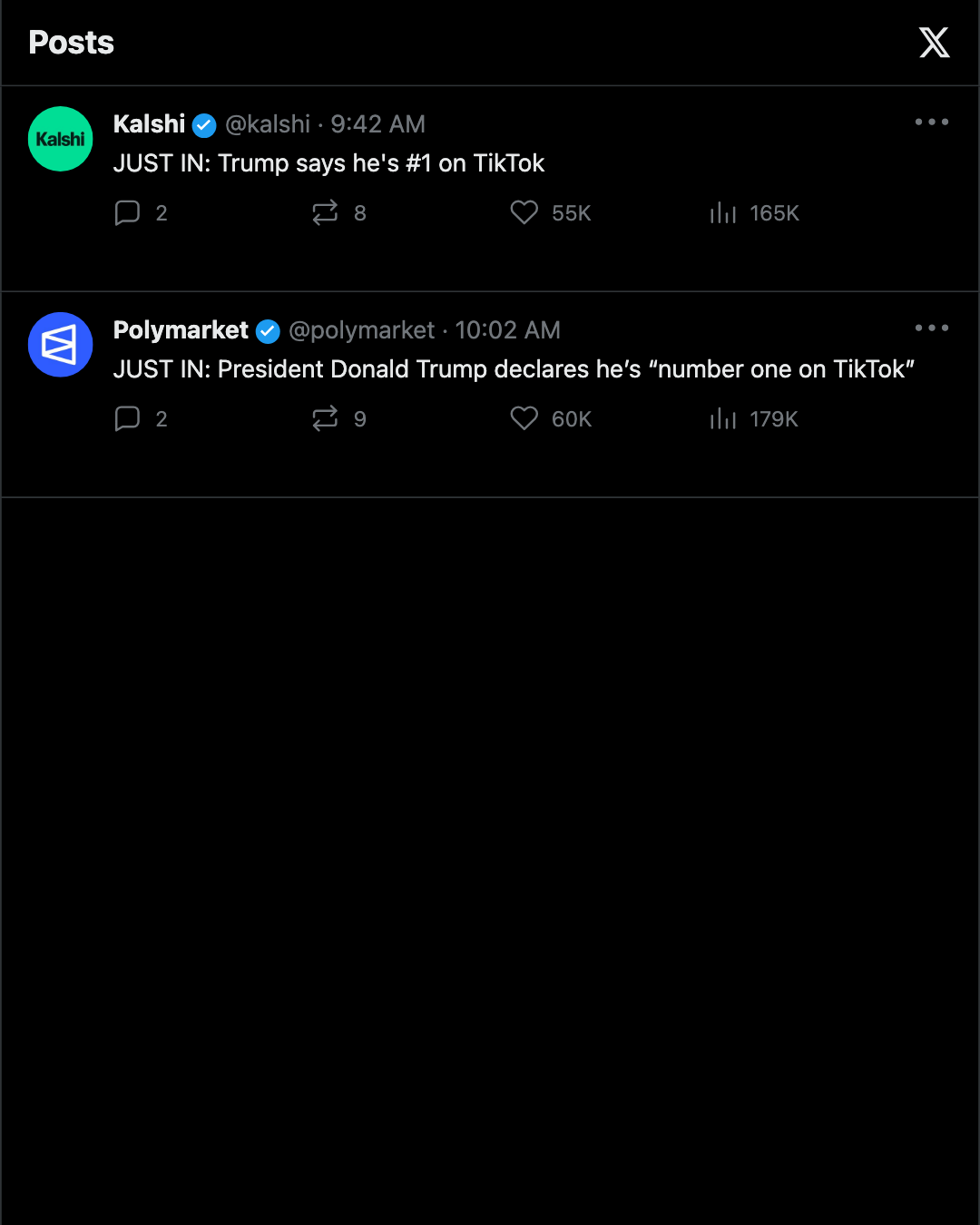Click the @polymarket handle
Image resolution: width=980 pixels, height=1225 pixels.
click(361, 330)
